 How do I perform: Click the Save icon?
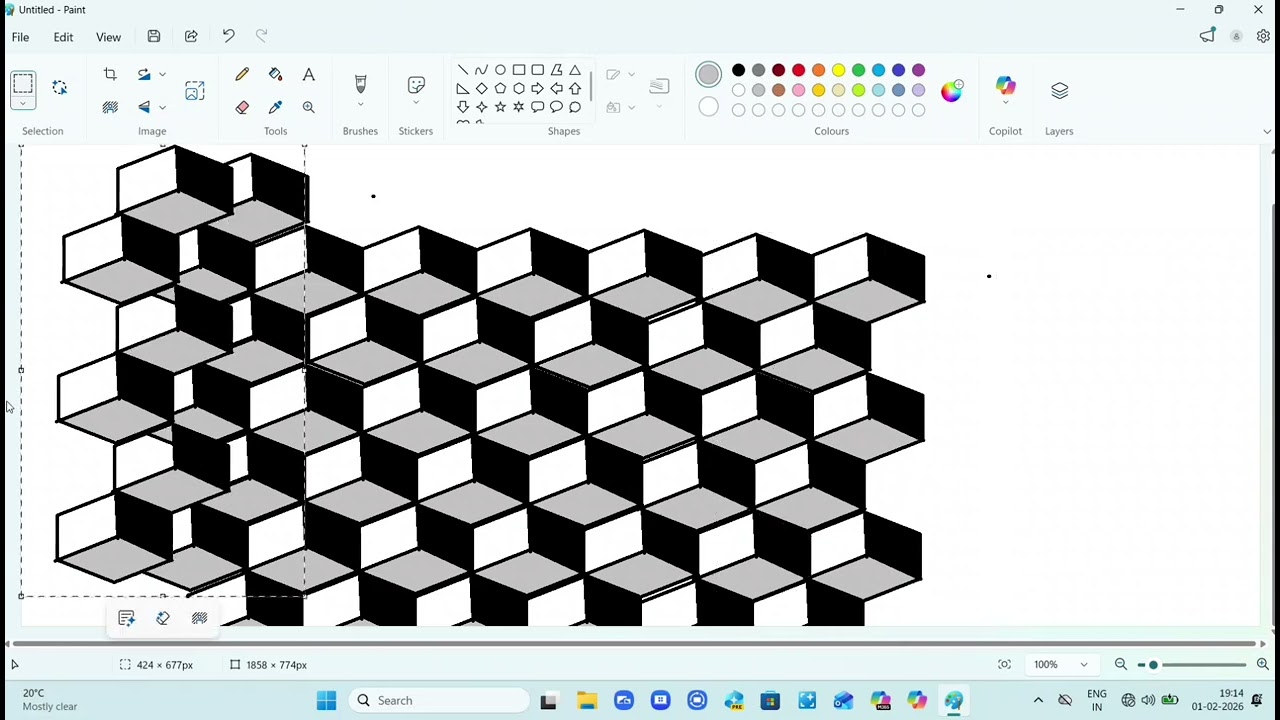tap(154, 37)
